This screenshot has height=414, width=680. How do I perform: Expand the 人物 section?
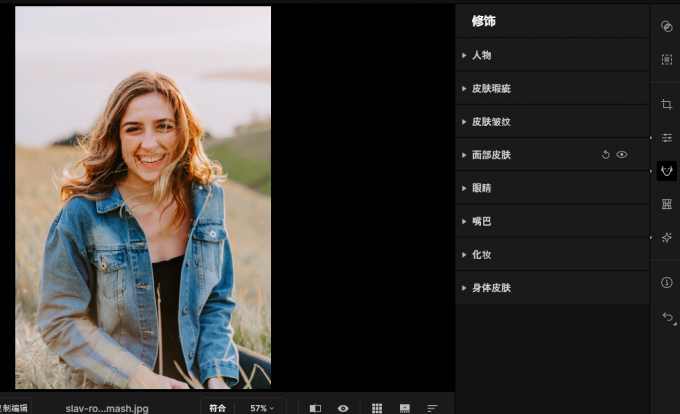(552, 55)
